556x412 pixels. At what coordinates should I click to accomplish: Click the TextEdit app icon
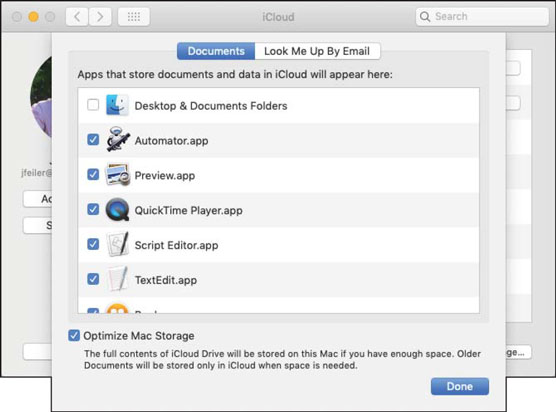117,279
